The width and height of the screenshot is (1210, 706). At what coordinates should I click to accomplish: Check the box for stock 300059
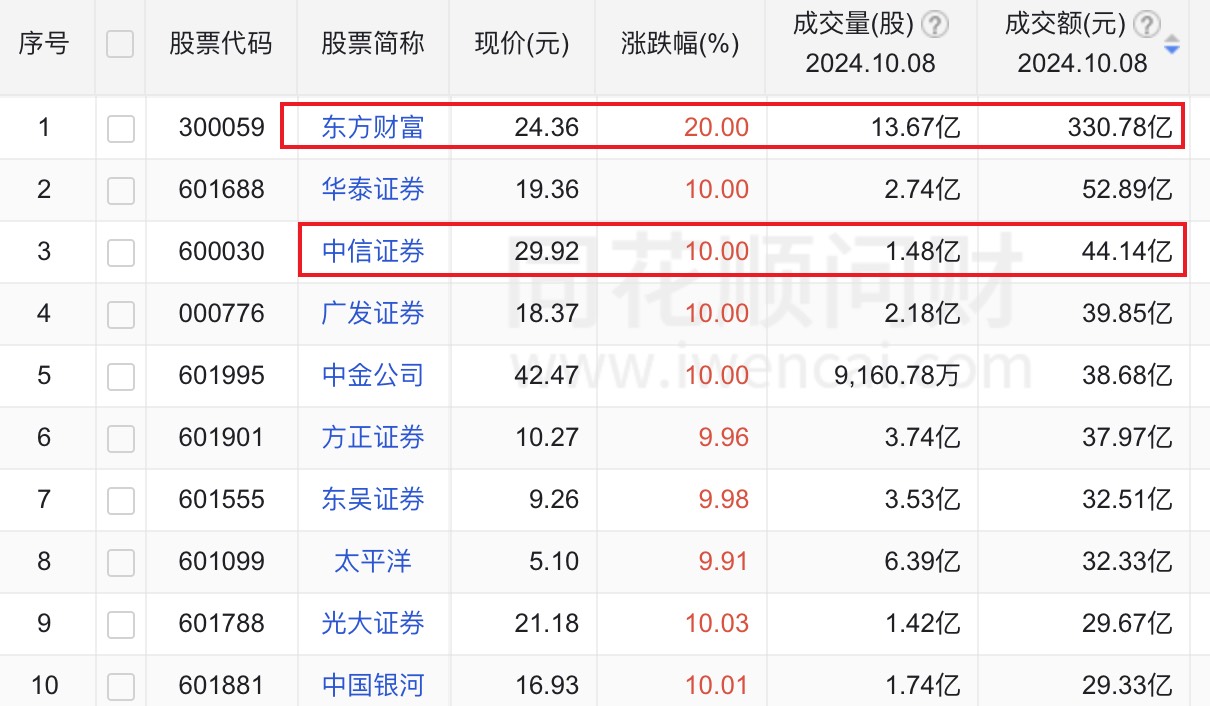coord(120,128)
